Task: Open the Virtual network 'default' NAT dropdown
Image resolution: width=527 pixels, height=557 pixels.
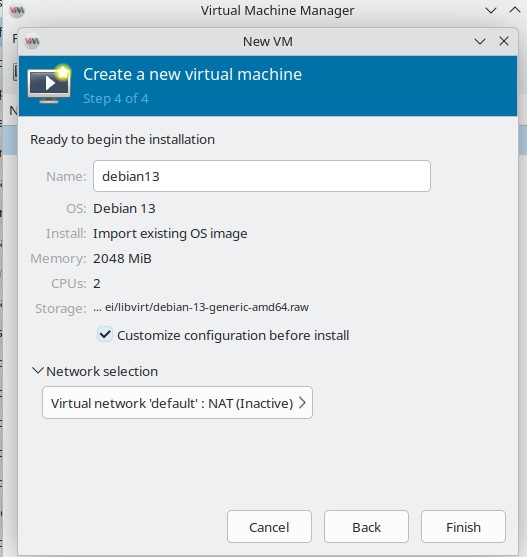Action: point(177,402)
